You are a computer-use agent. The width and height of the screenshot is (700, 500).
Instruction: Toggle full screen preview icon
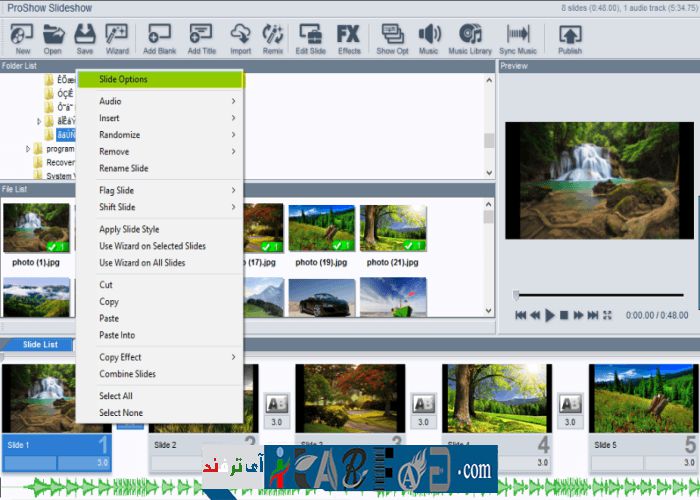607,315
